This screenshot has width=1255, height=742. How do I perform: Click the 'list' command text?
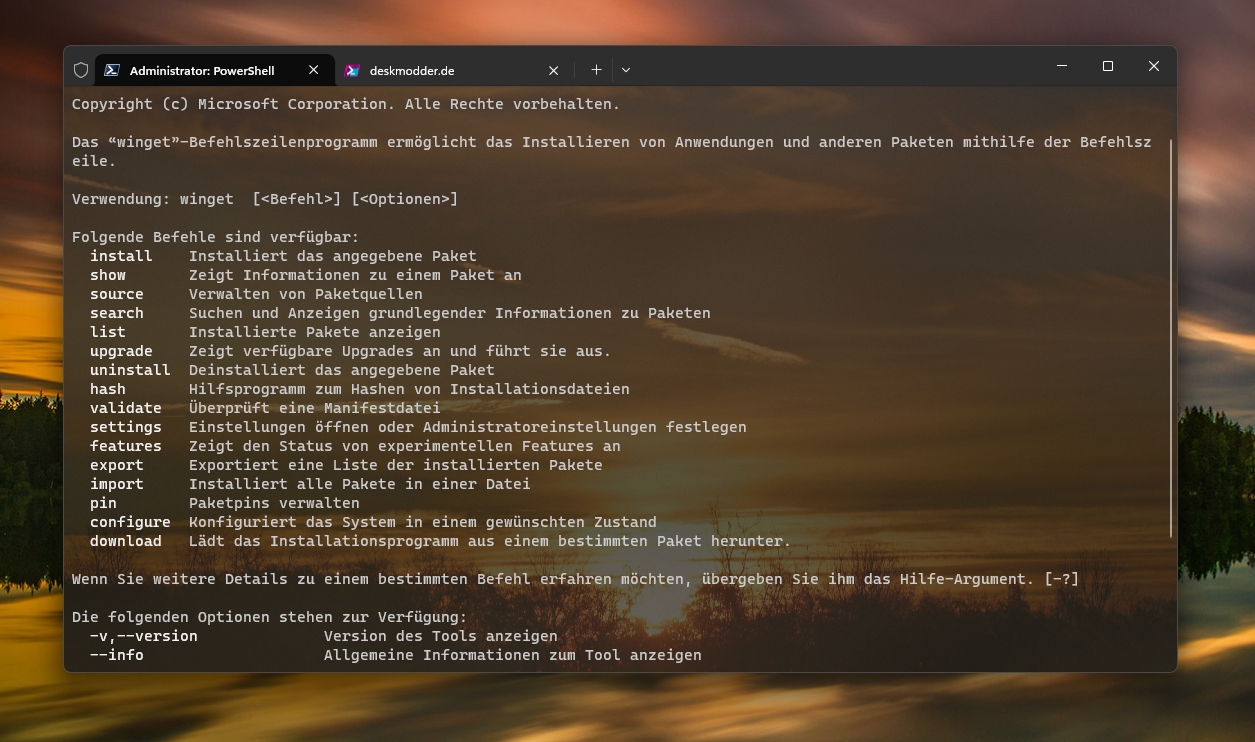(108, 332)
